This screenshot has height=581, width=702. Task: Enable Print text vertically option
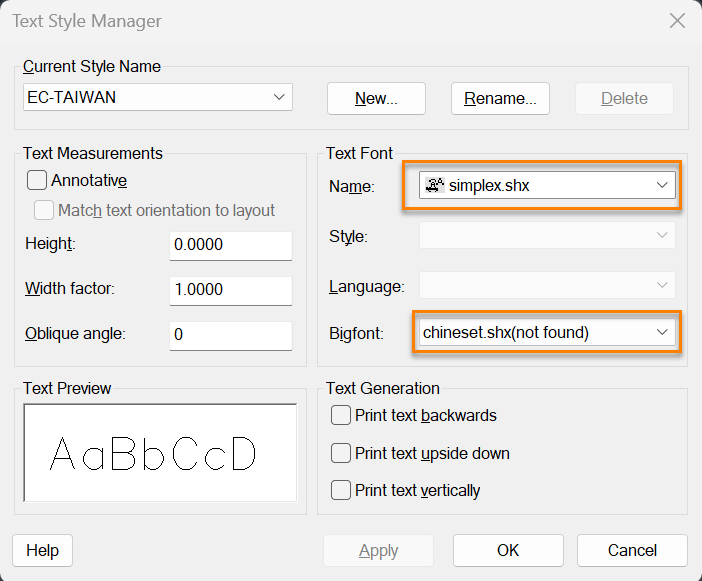(x=341, y=490)
